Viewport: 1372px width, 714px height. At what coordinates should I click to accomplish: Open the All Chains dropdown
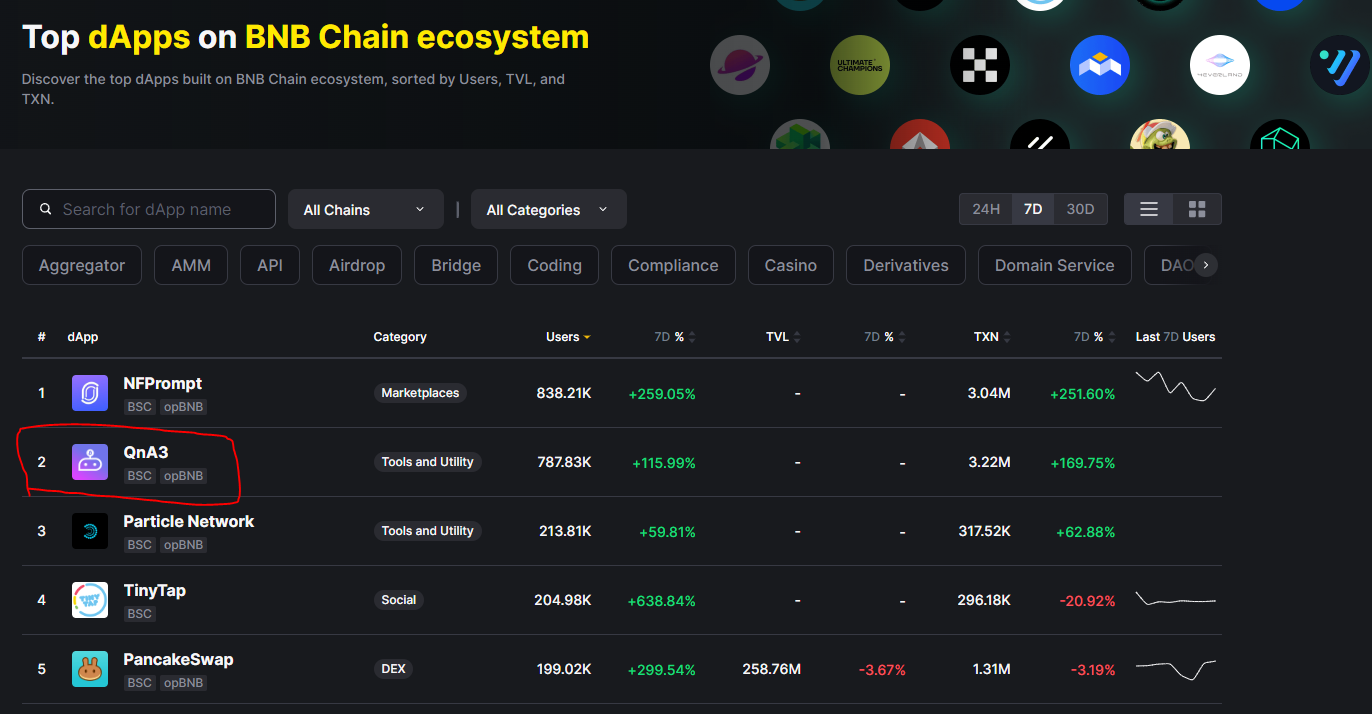366,209
